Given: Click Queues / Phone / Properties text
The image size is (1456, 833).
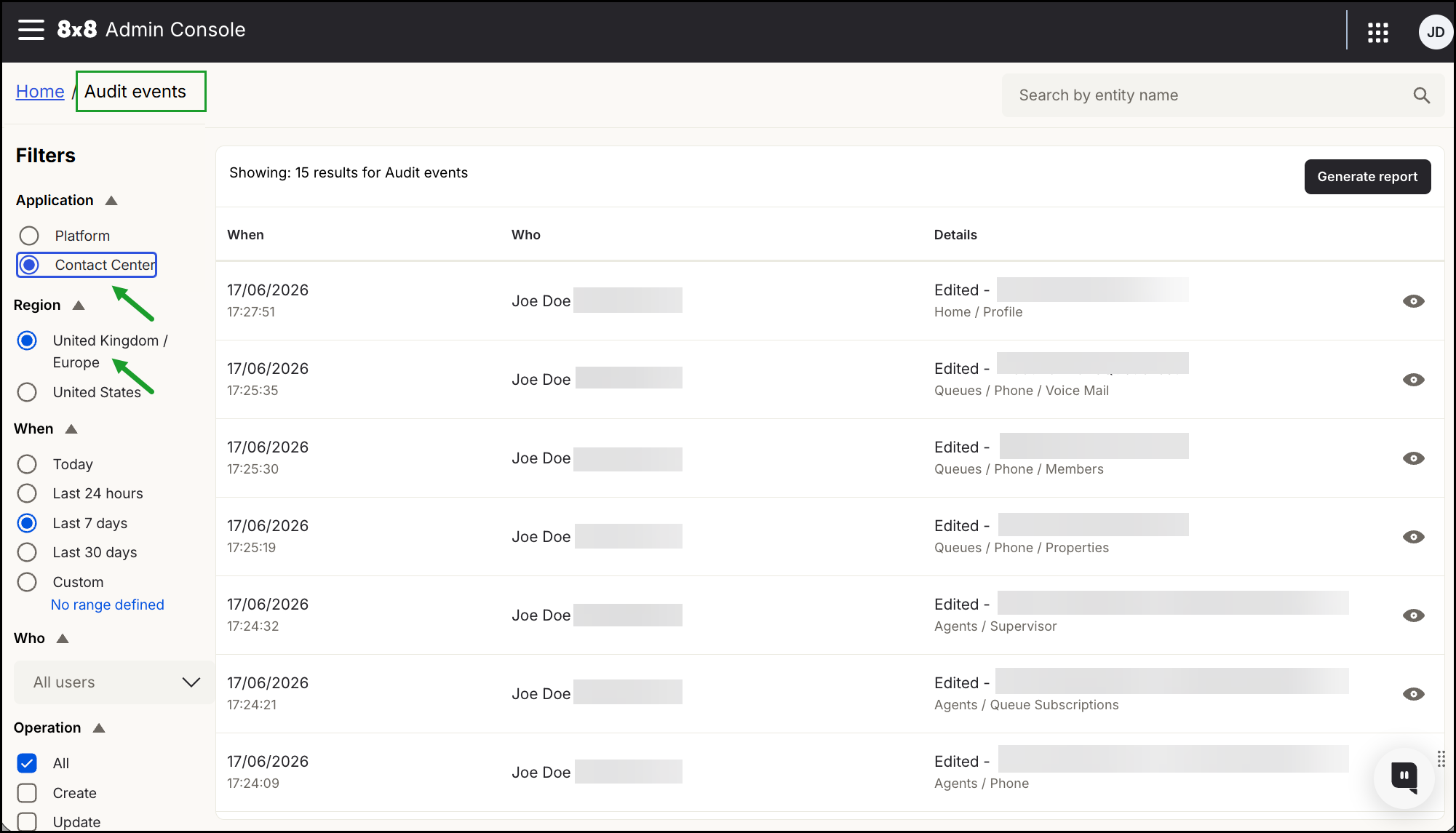Looking at the screenshot, I should [1022, 548].
